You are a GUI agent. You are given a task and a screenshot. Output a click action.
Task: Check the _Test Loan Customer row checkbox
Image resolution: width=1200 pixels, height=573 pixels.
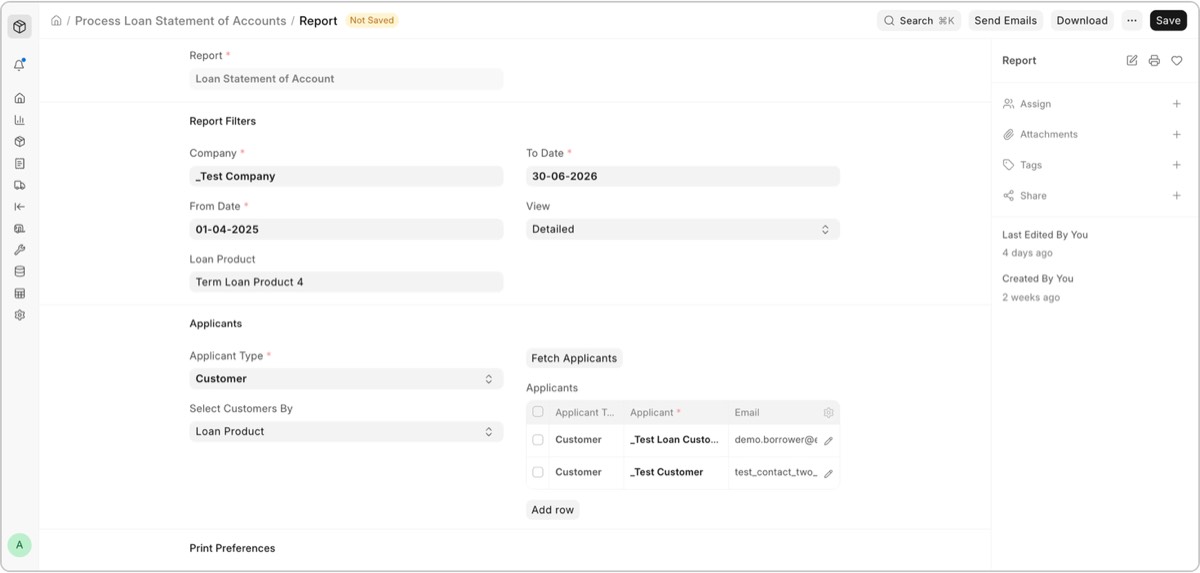click(x=538, y=440)
